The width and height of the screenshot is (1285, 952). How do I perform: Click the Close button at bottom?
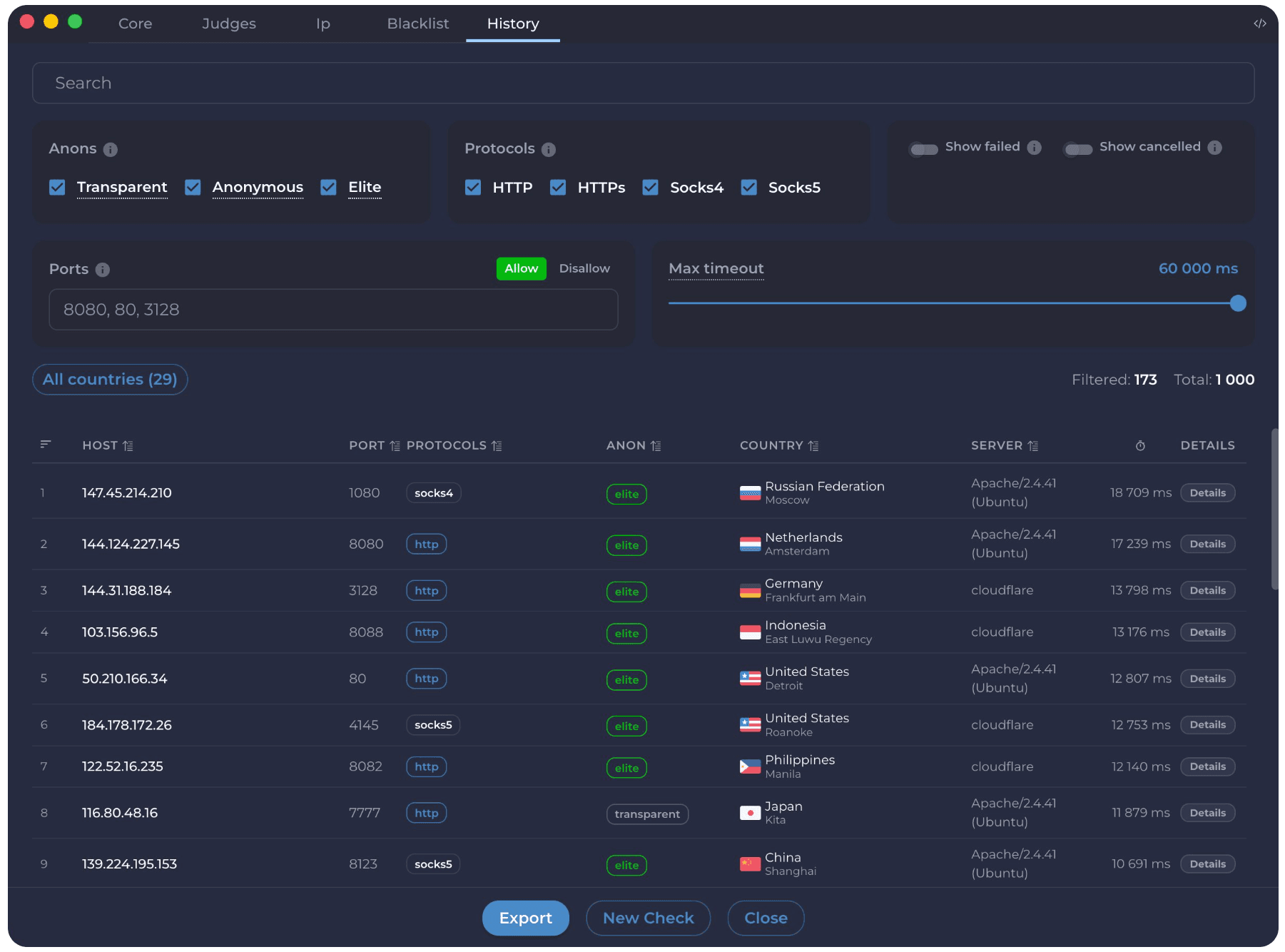tap(766, 918)
